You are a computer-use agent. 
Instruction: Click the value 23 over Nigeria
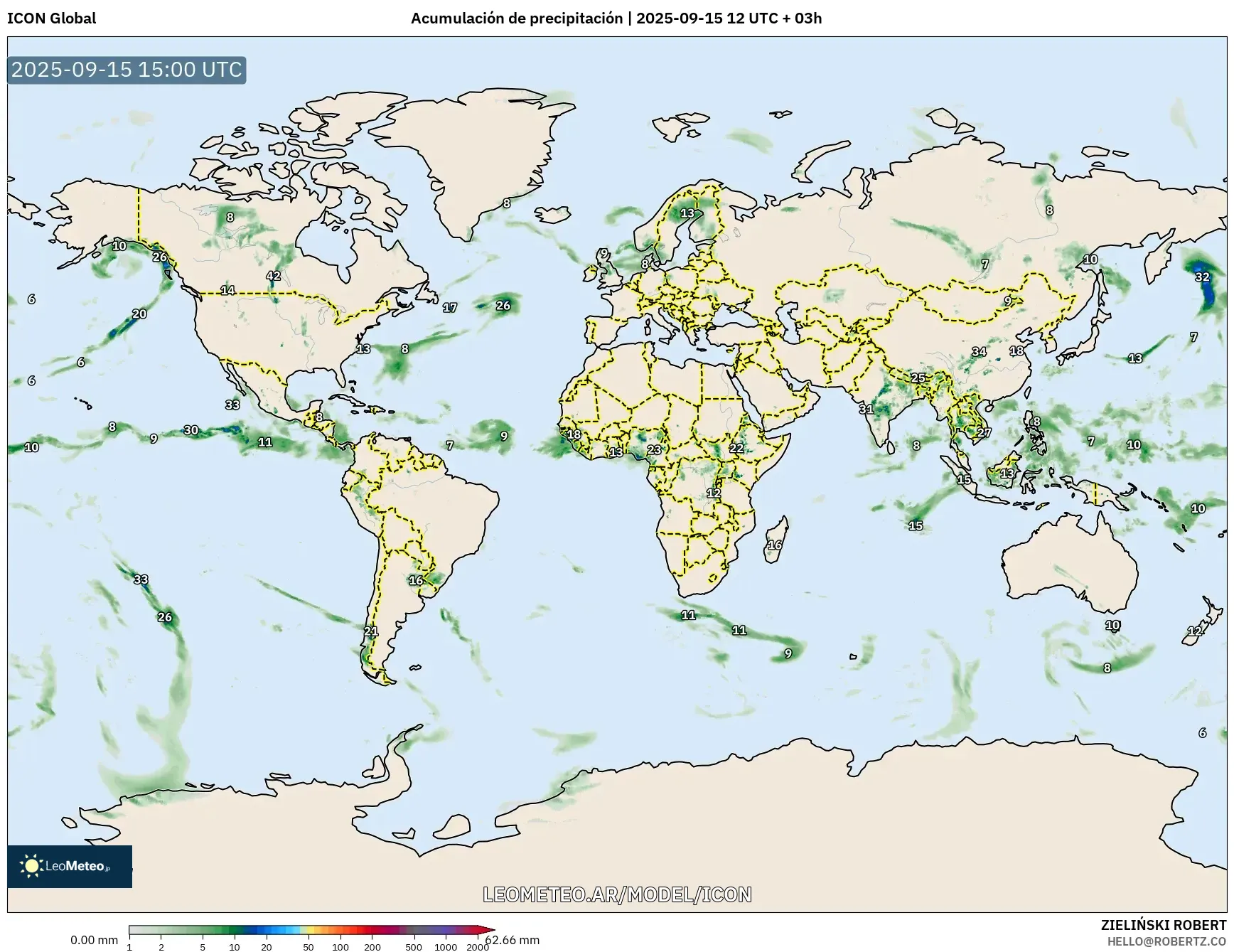pyautogui.click(x=654, y=450)
